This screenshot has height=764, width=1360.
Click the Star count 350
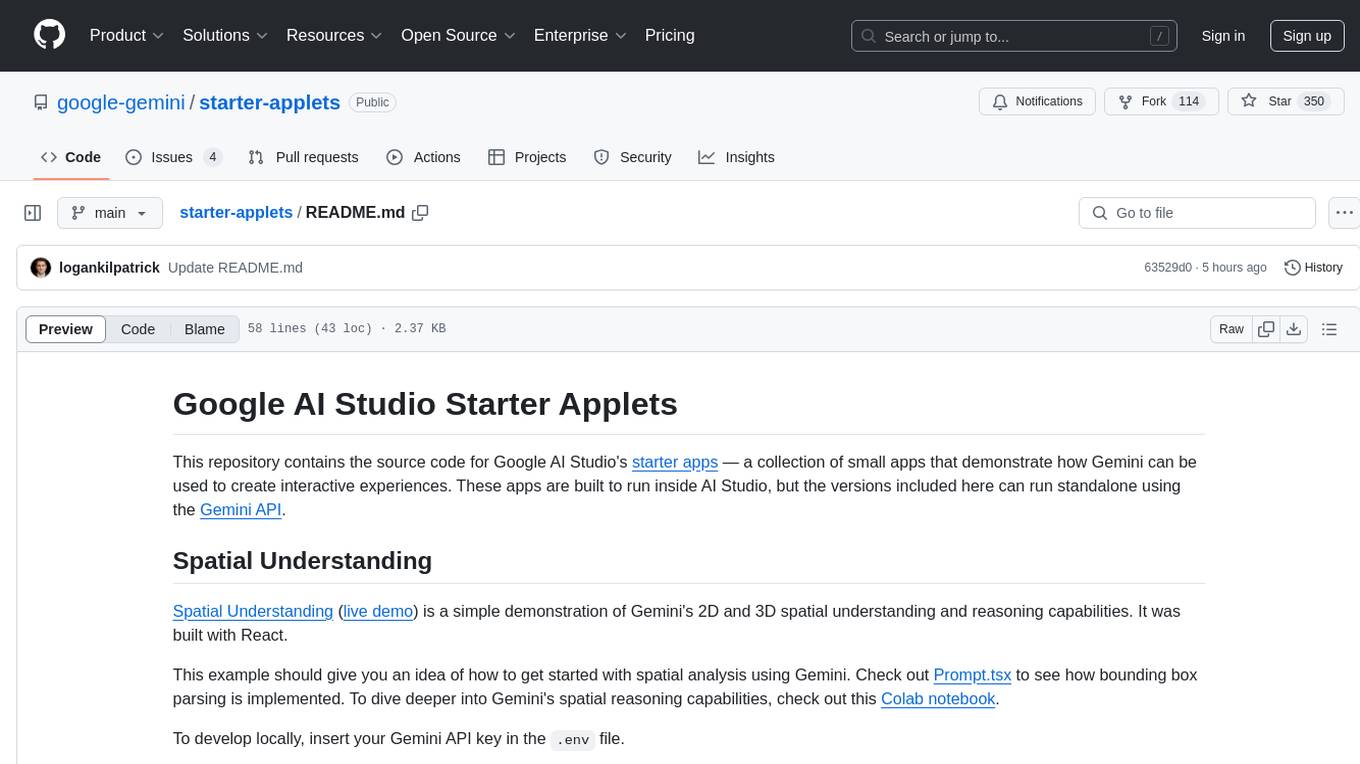1314,102
